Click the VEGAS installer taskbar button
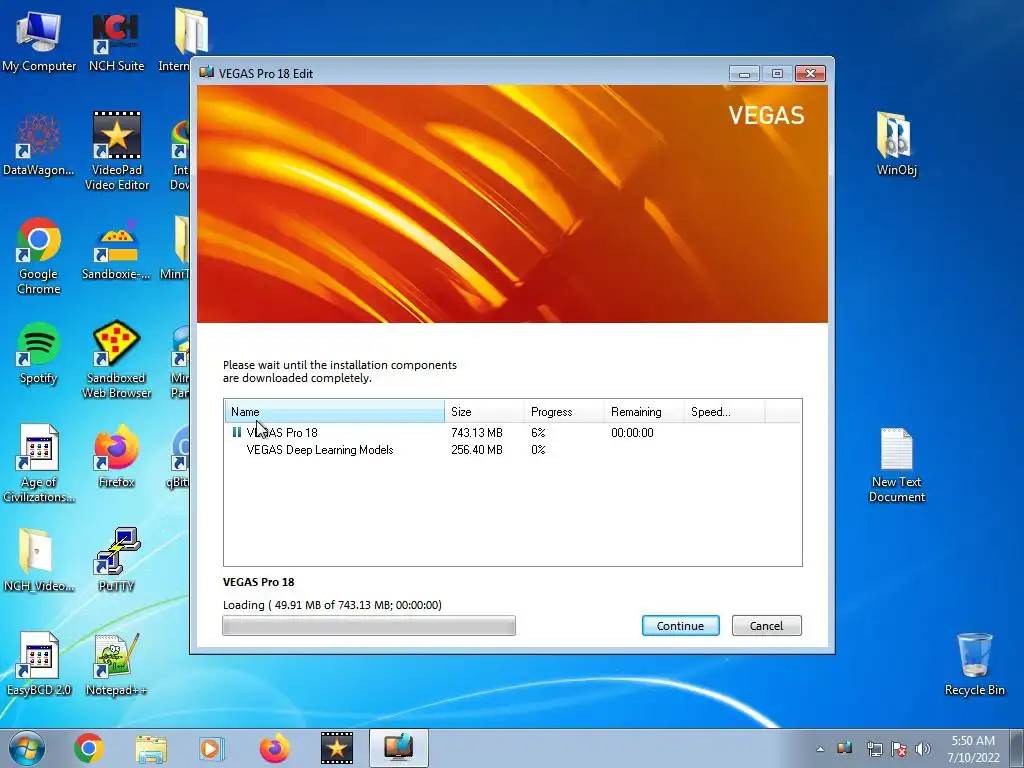Image resolution: width=1024 pixels, height=768 pixels. pyautogui.click(x=398, y=748)
